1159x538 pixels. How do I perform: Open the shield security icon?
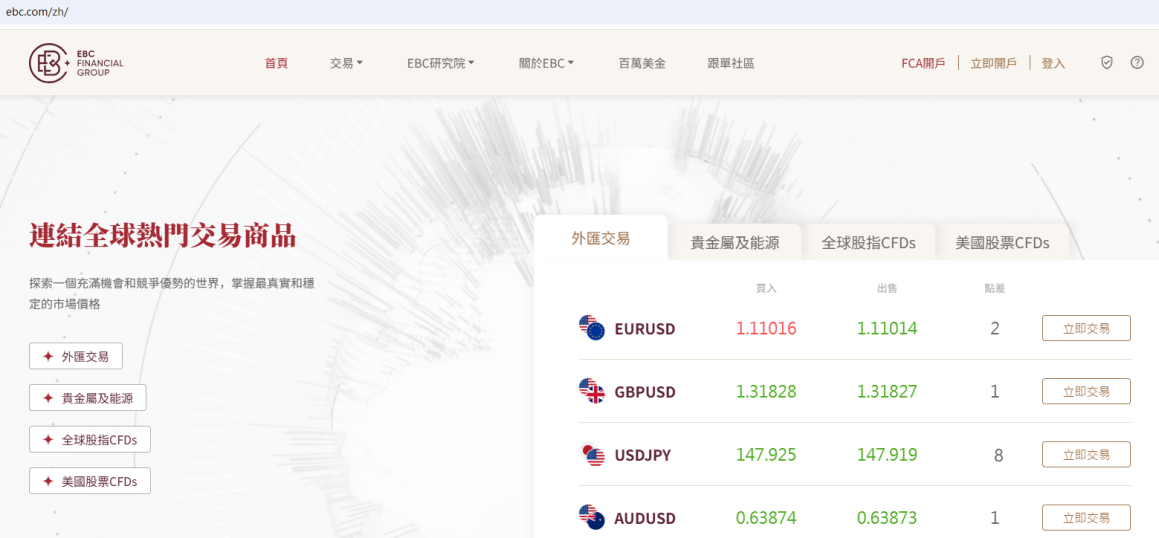1107,63
